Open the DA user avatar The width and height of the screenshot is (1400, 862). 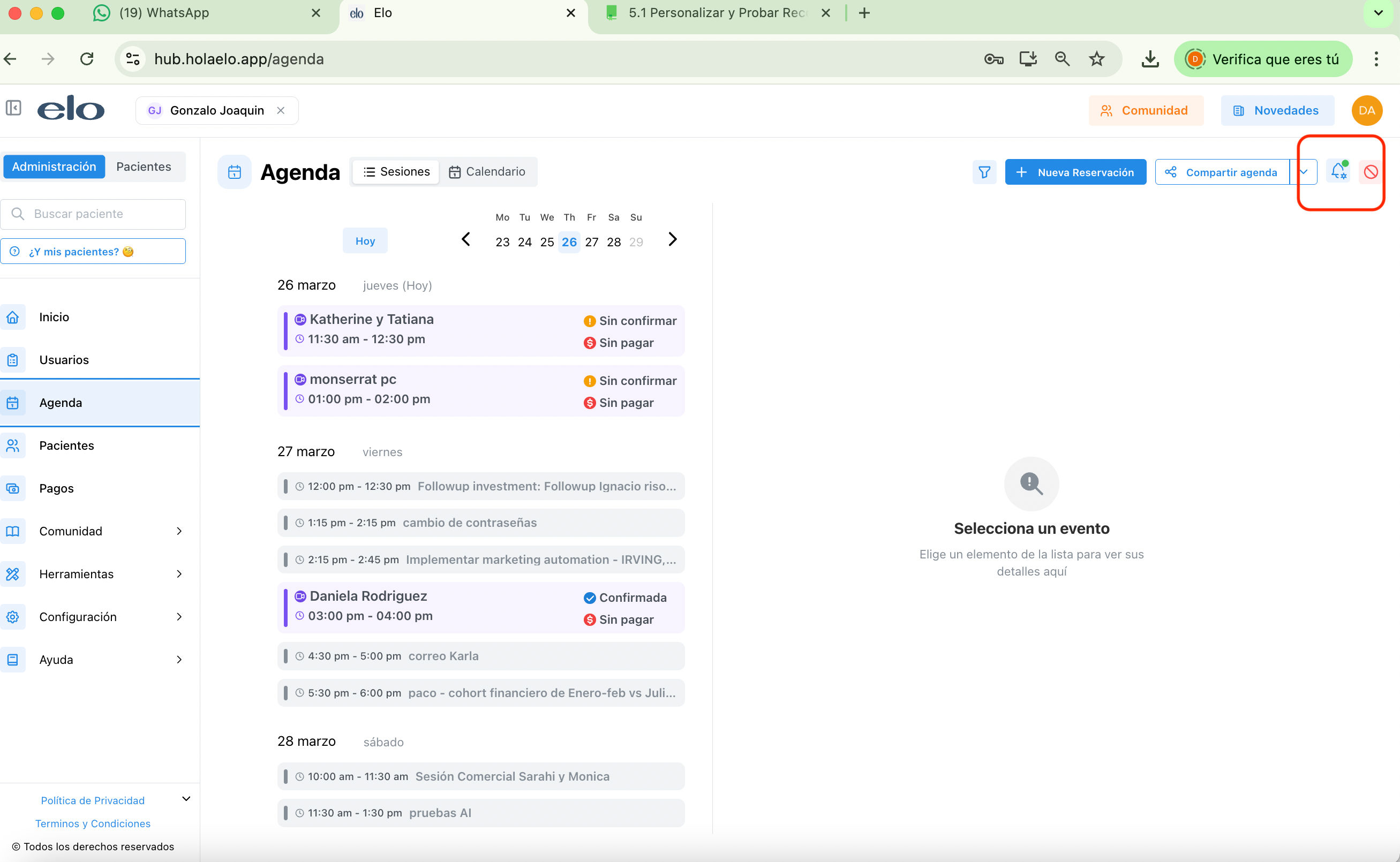pyautogui.click(x=1366, y=111)
